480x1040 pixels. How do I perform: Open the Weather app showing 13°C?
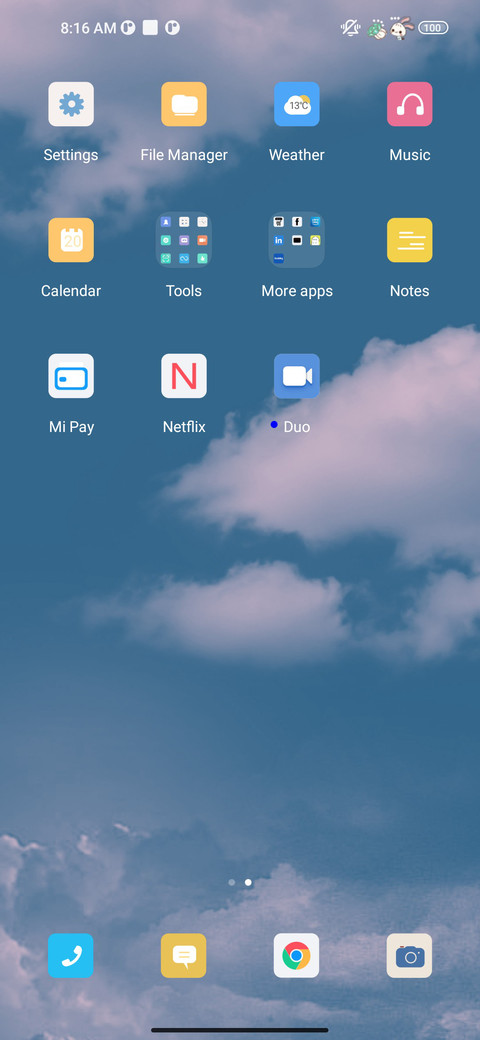pos(296,104)
